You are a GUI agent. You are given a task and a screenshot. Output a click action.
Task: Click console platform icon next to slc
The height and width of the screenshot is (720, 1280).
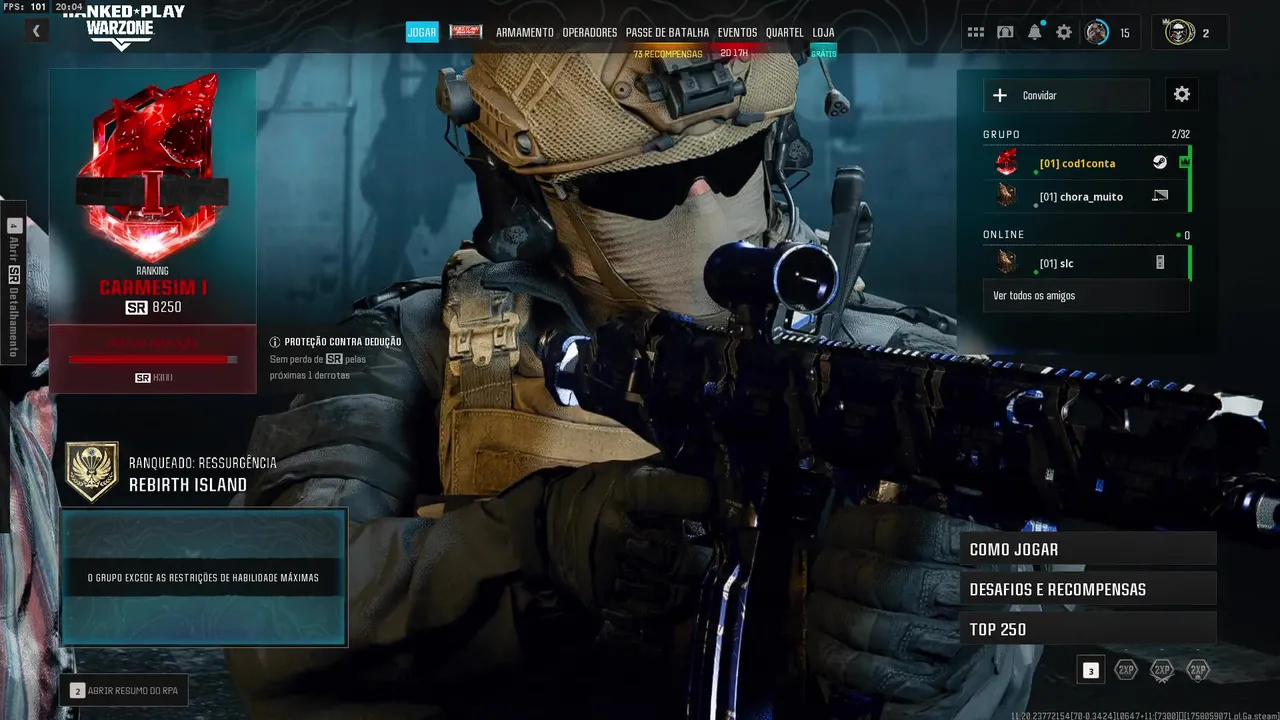click(1160, 263)
